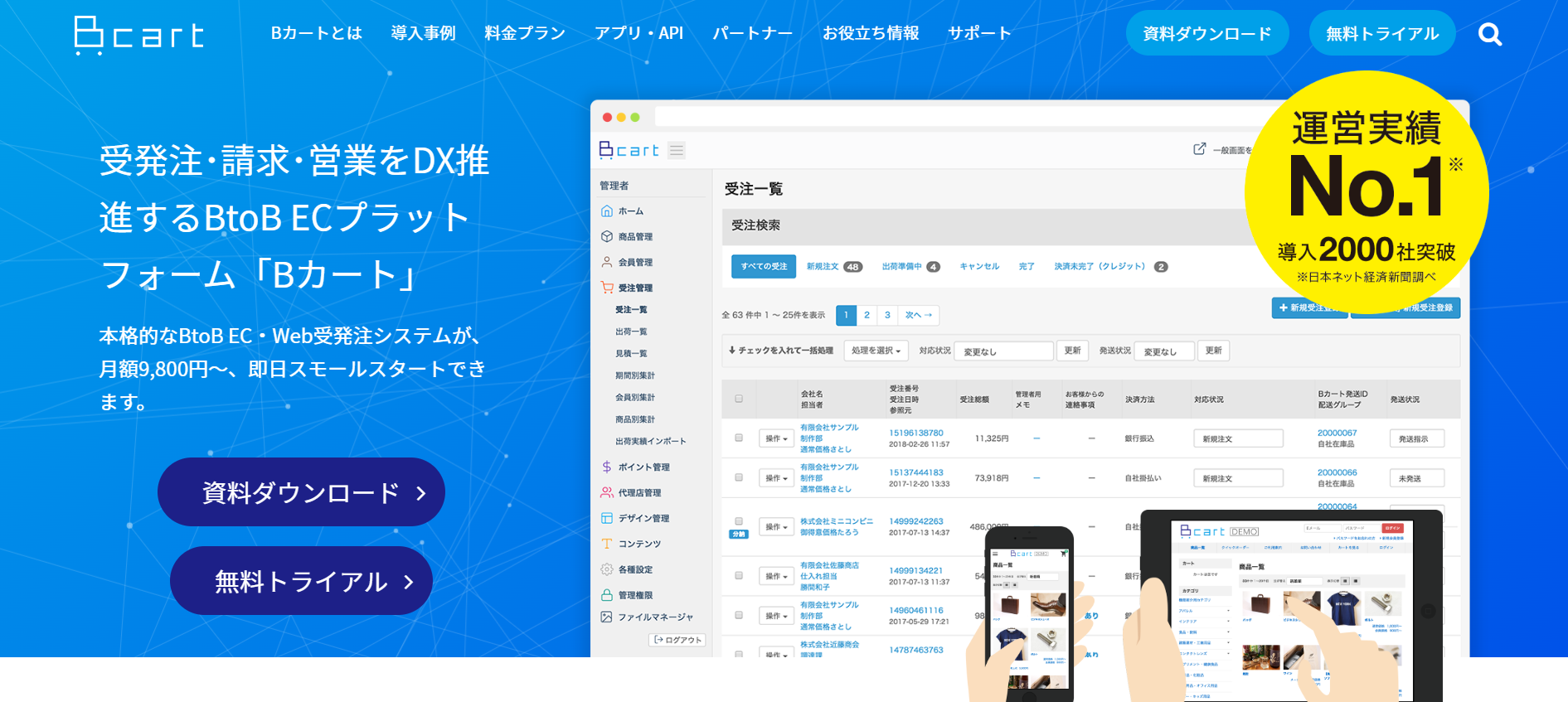Check the box for order 15137444183

pos(739,477)
